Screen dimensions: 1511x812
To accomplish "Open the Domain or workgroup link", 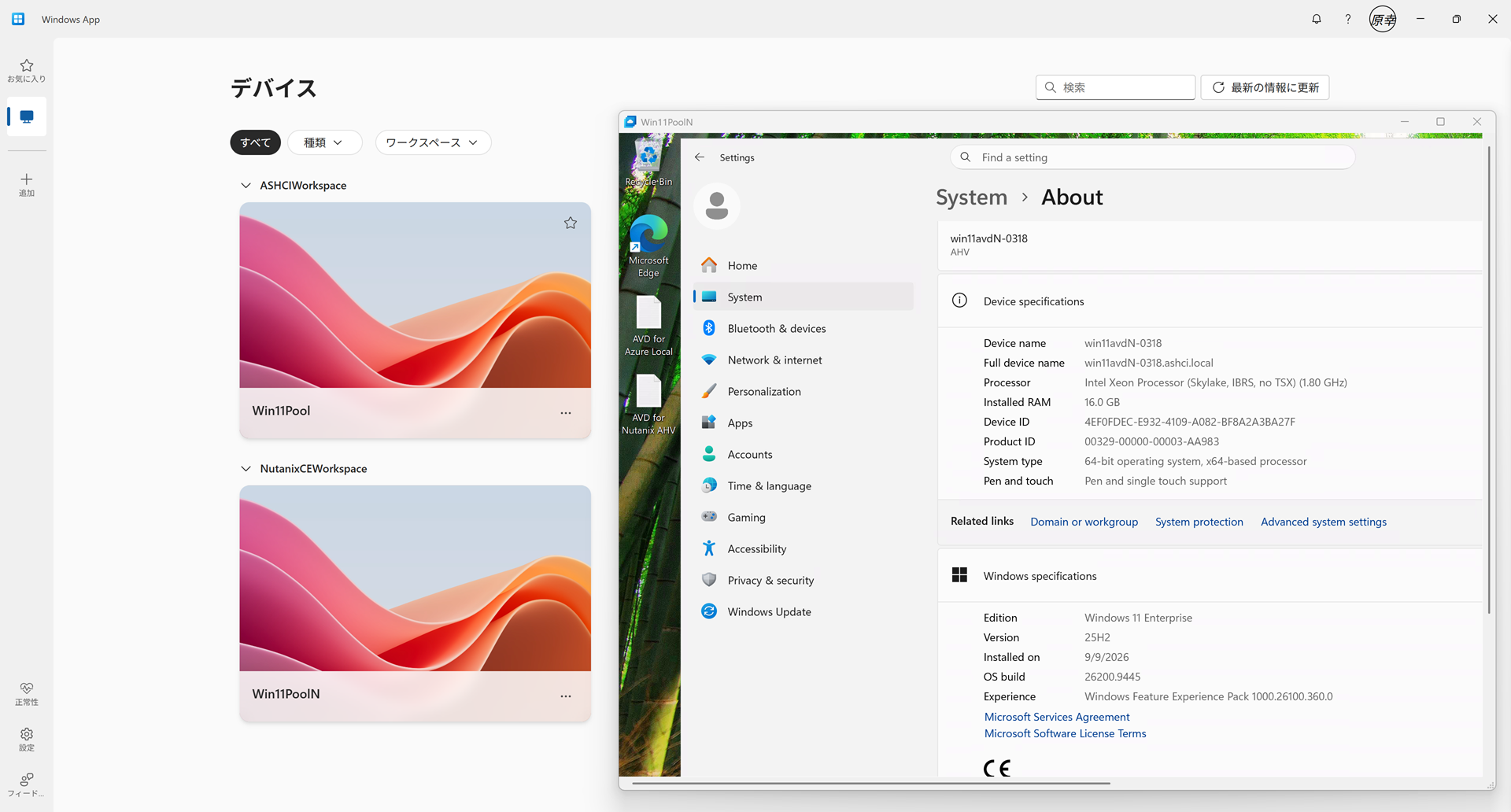I will (1084, 522).
